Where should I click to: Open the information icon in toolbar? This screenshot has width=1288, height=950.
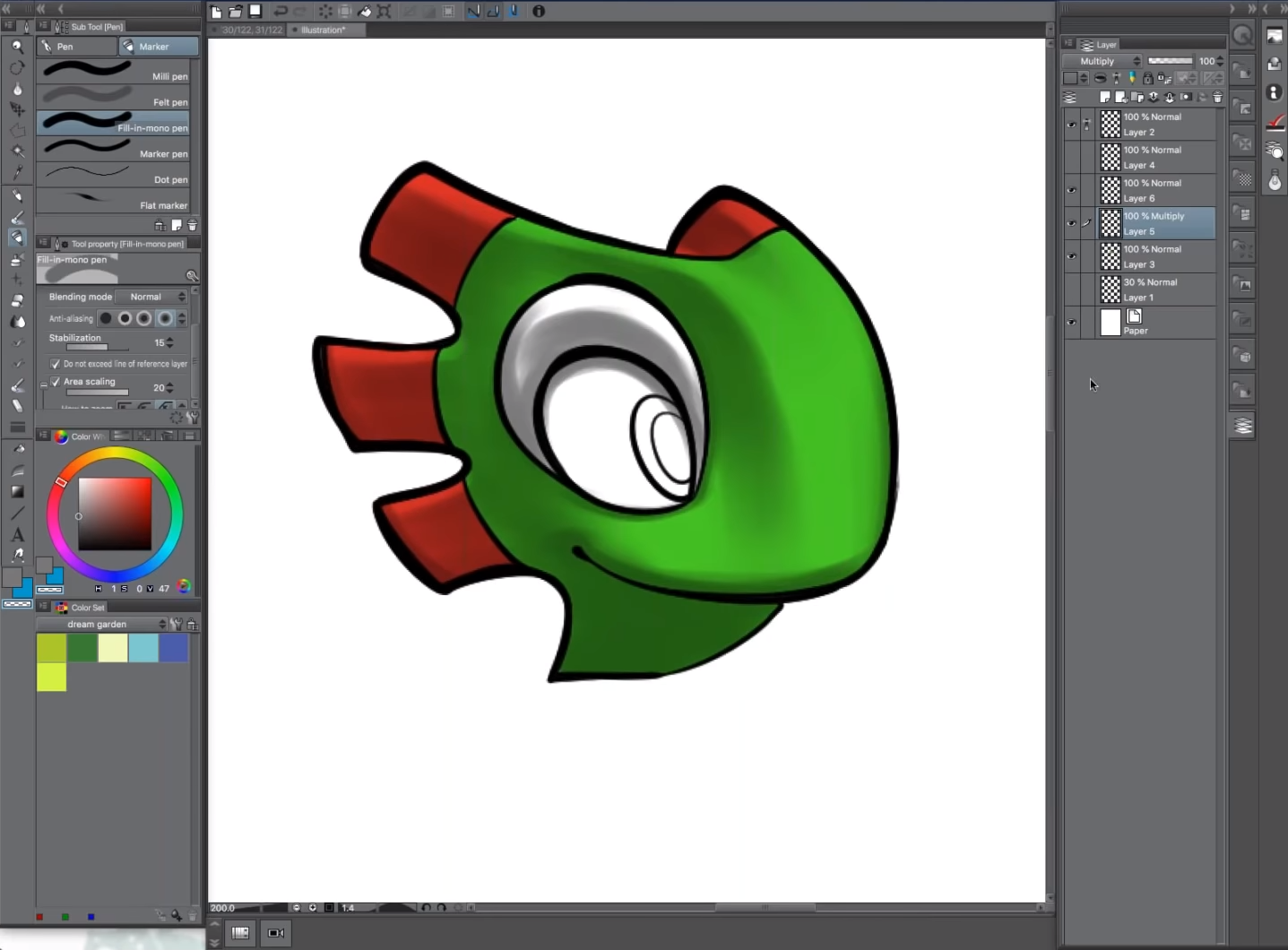(539, 12)
